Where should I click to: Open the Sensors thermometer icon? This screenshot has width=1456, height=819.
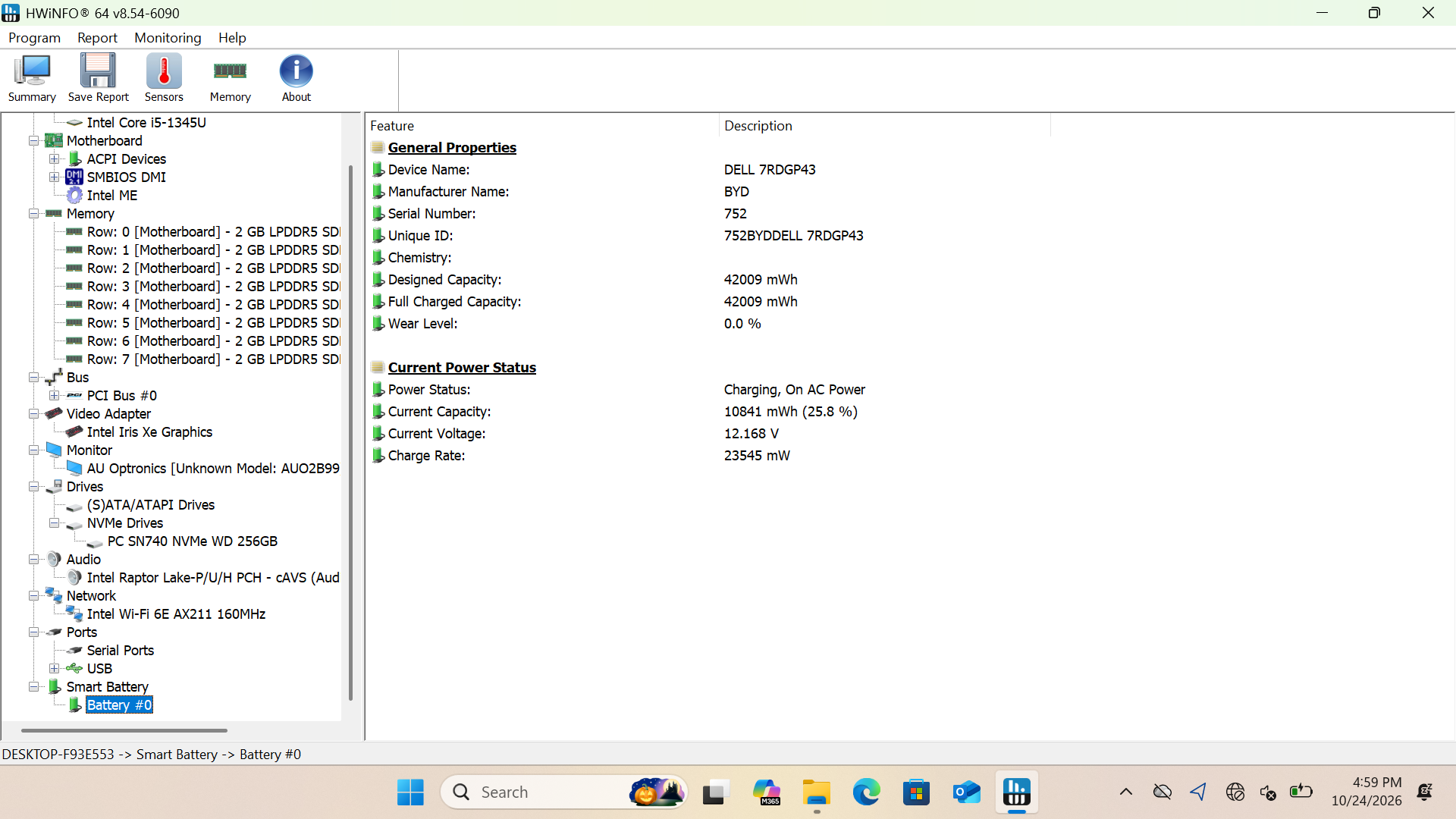click(164, 78)
